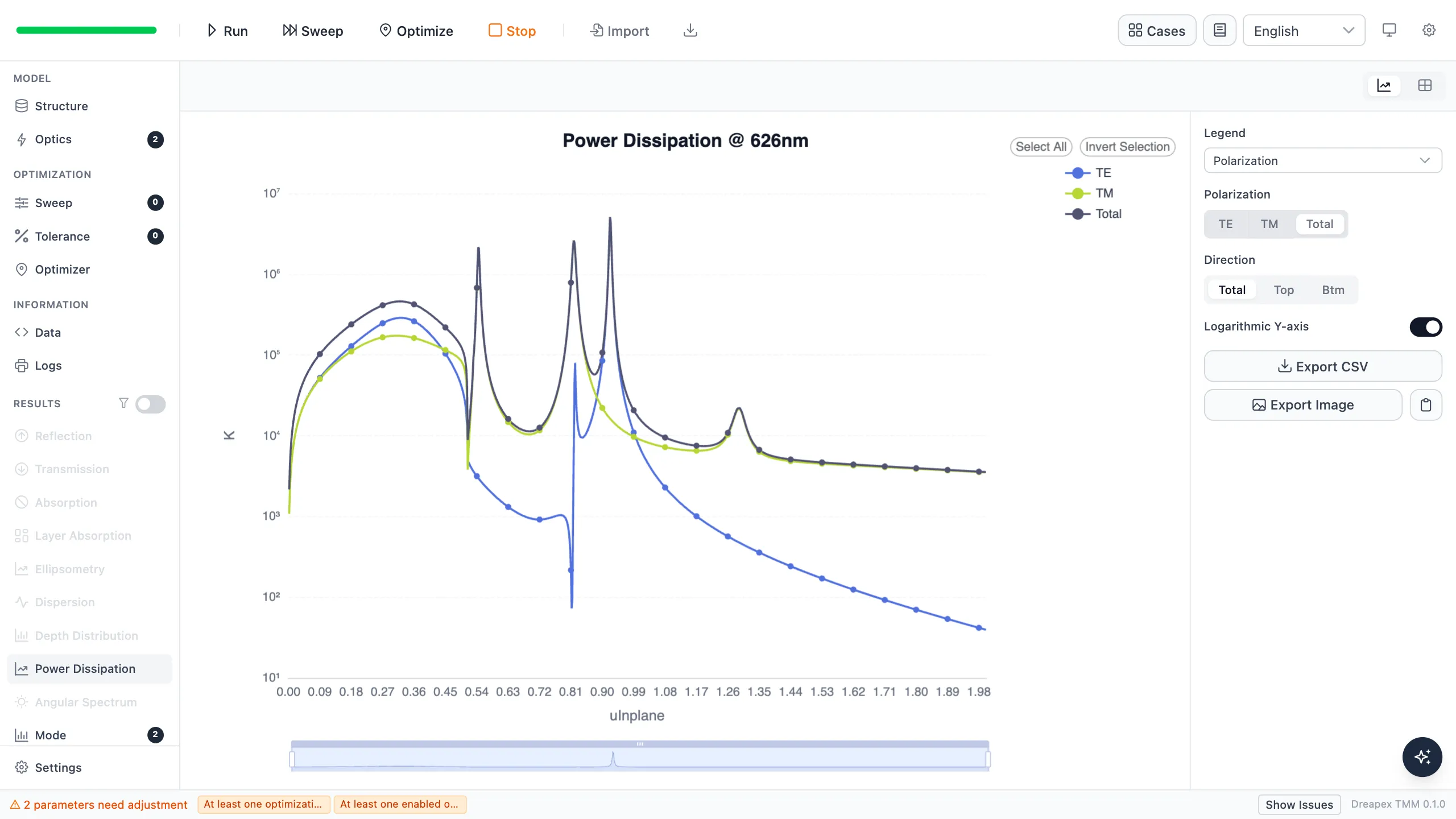Open Mode results page
The width and height of the screenshot is (1456, 819).
pos(90,735)
